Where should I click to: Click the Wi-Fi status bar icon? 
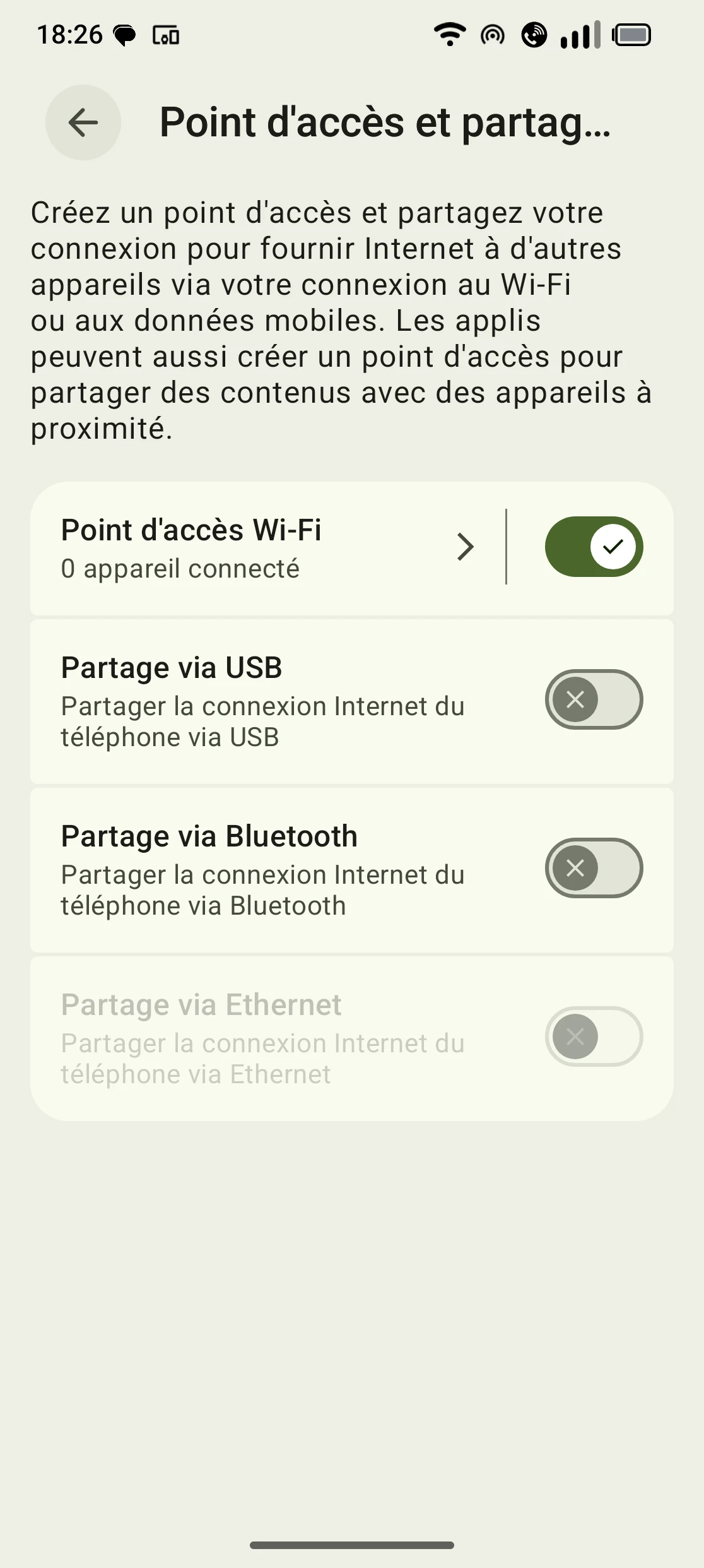pos(449,35)
